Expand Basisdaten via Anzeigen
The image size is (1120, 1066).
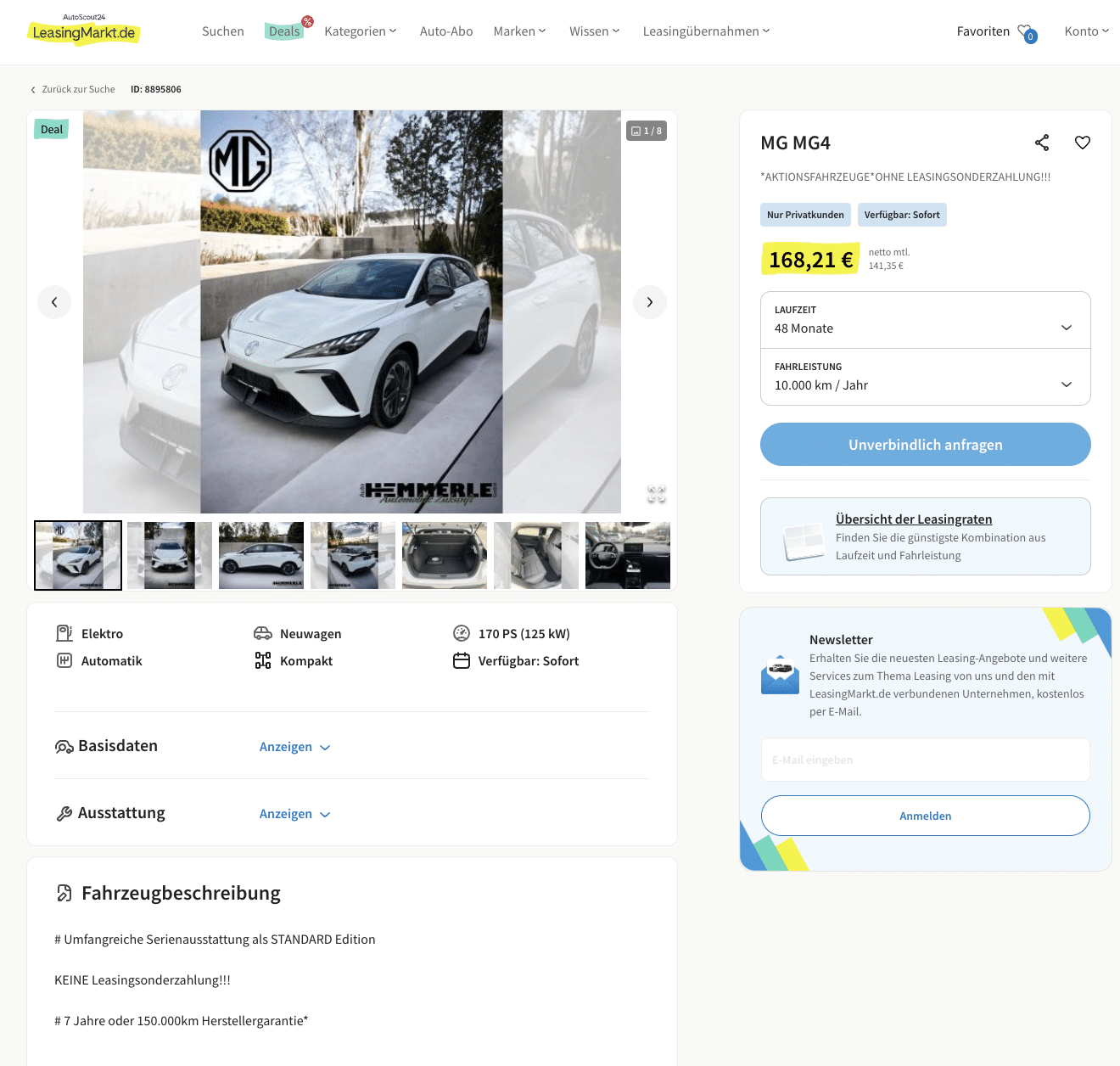tap(294, 747)
